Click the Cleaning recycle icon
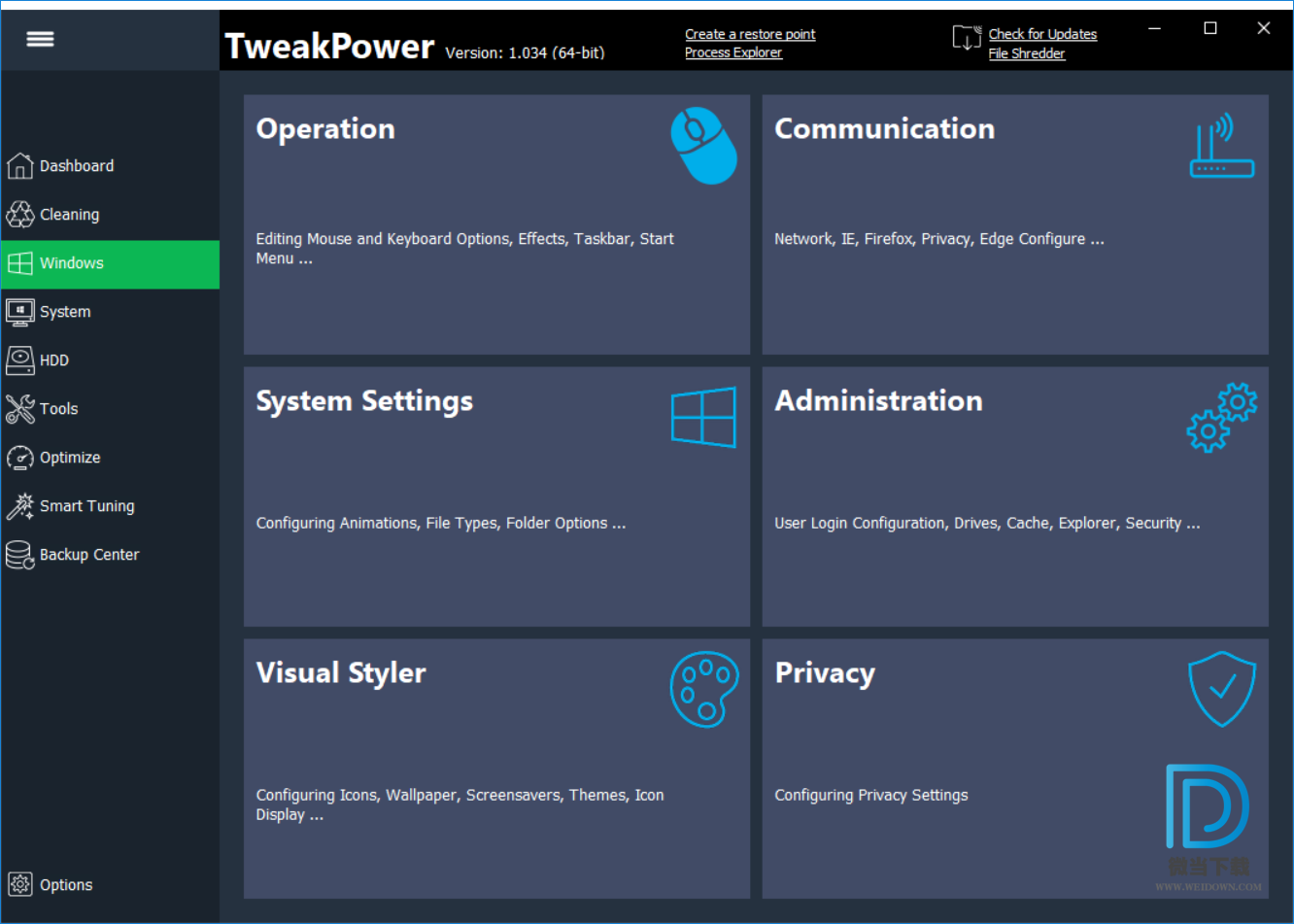The image size is (1294, 924). click(x=19, y=215)
